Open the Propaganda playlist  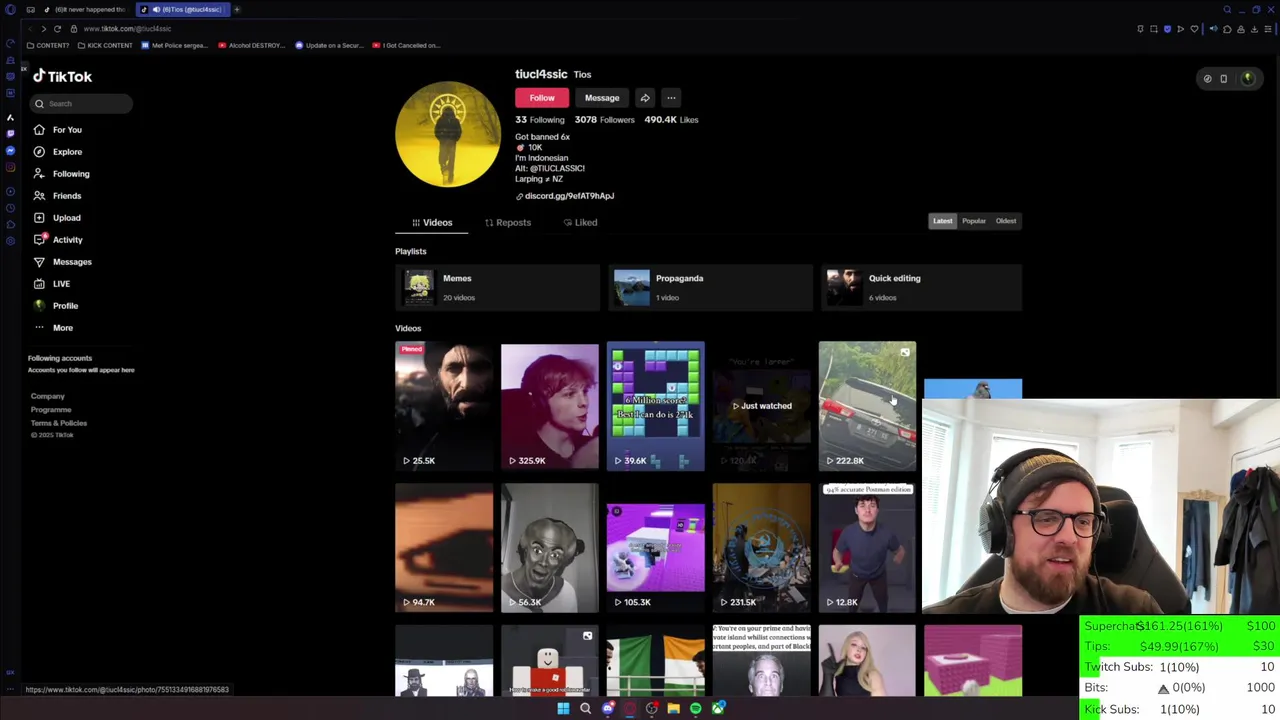pos(709,288)
